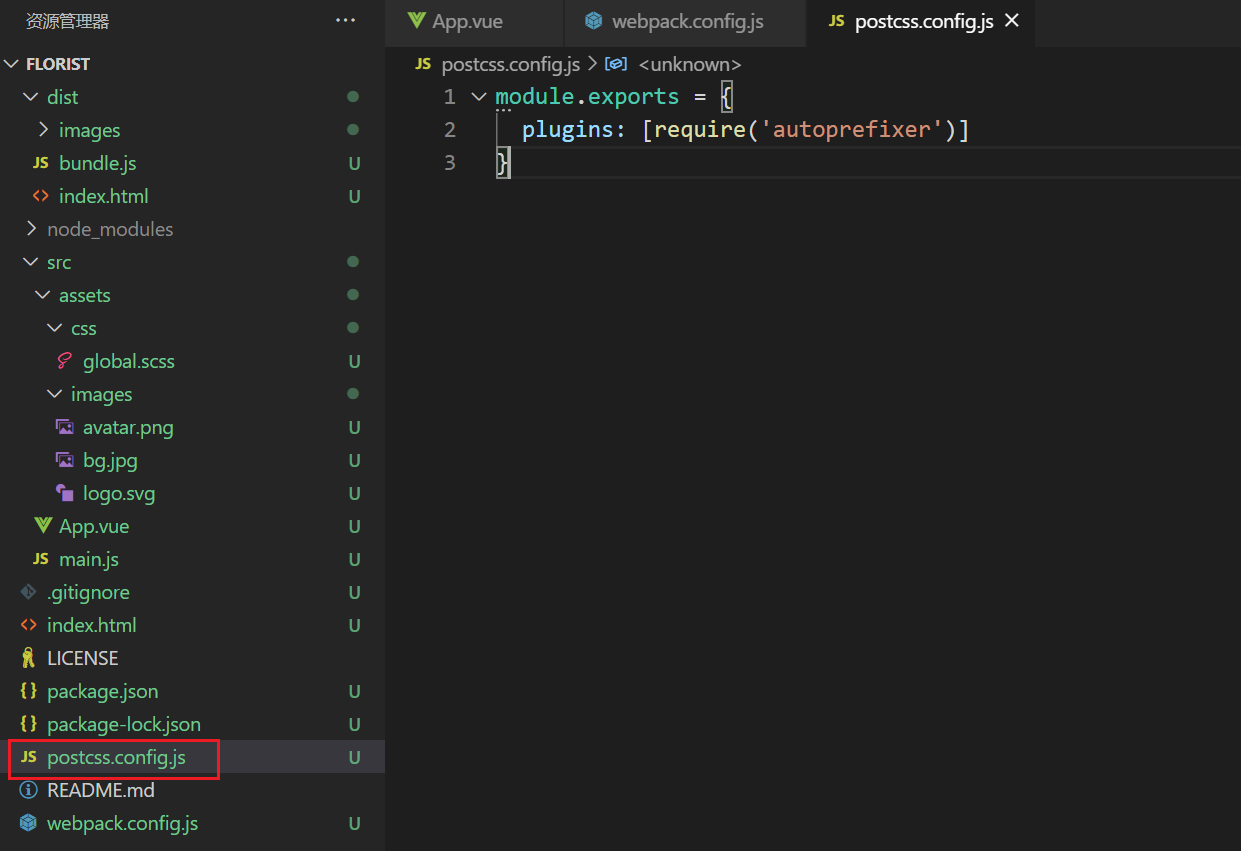Collapse the assets folder

pos(43,295)
